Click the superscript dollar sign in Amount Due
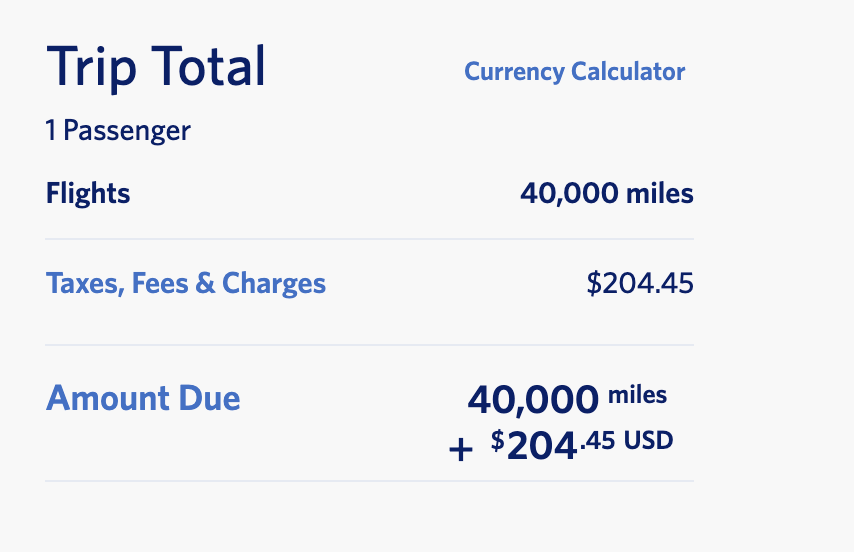854x552 pixels. click(x=497, y=440)
